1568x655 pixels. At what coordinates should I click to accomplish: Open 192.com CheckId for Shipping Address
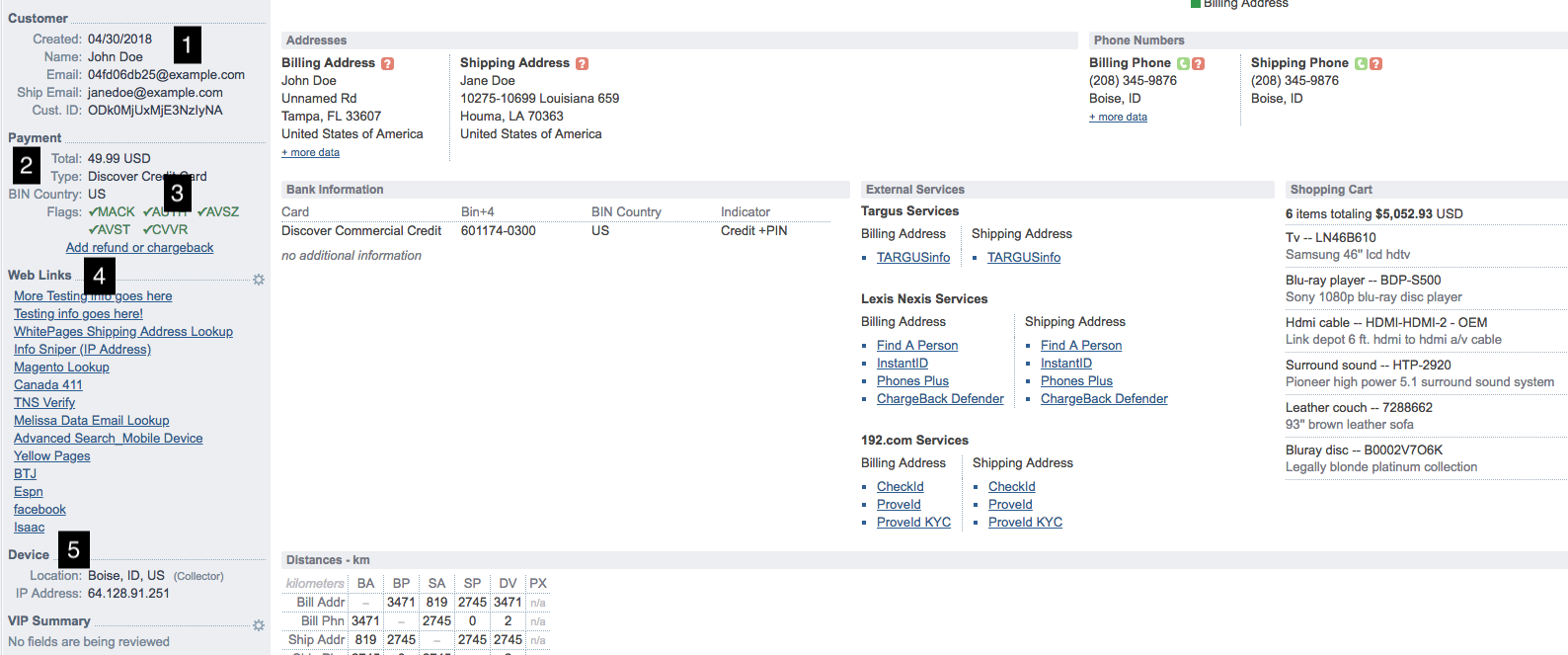tap(1012, 487)
